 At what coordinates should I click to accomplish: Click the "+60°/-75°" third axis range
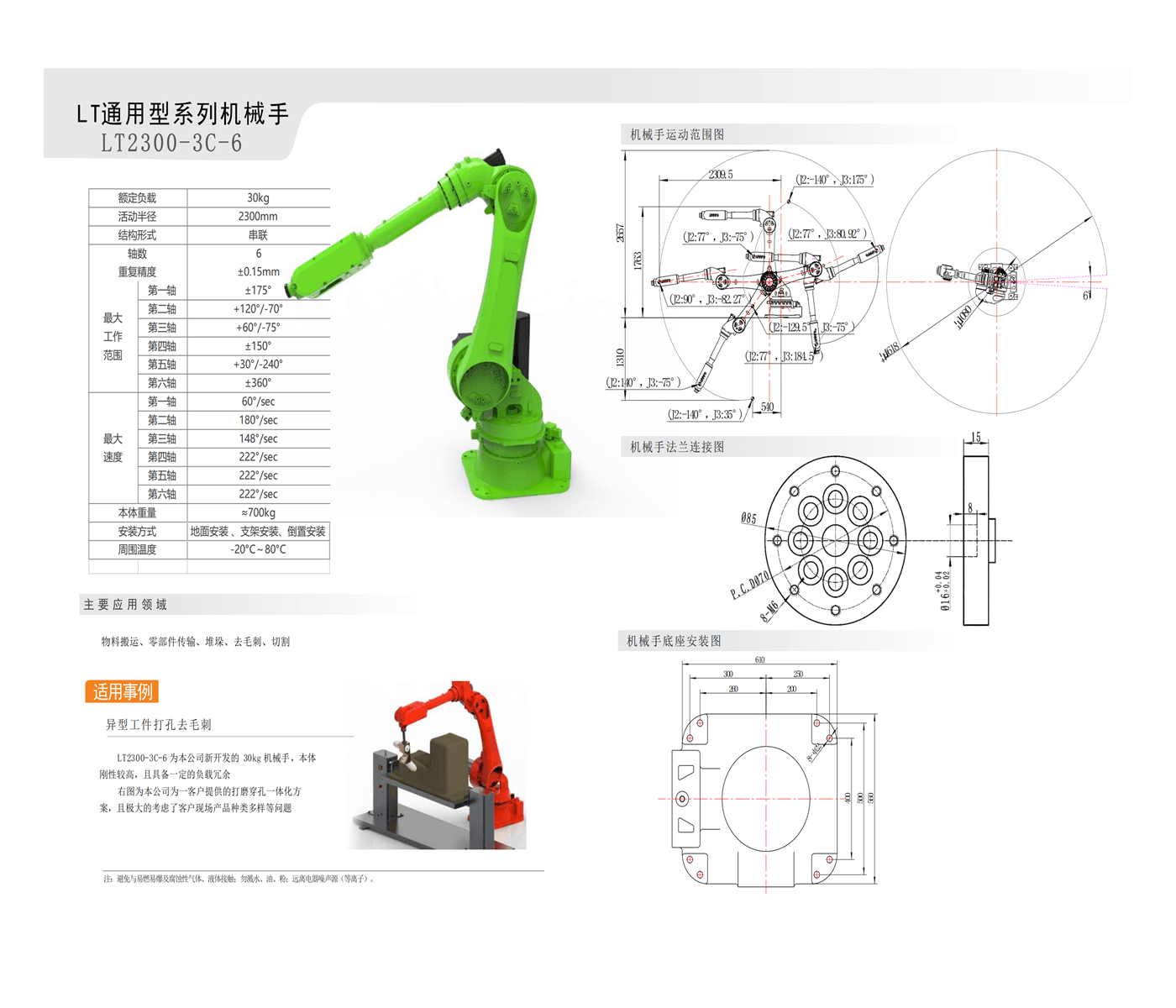pyautogui.click(x=258, y=328)
